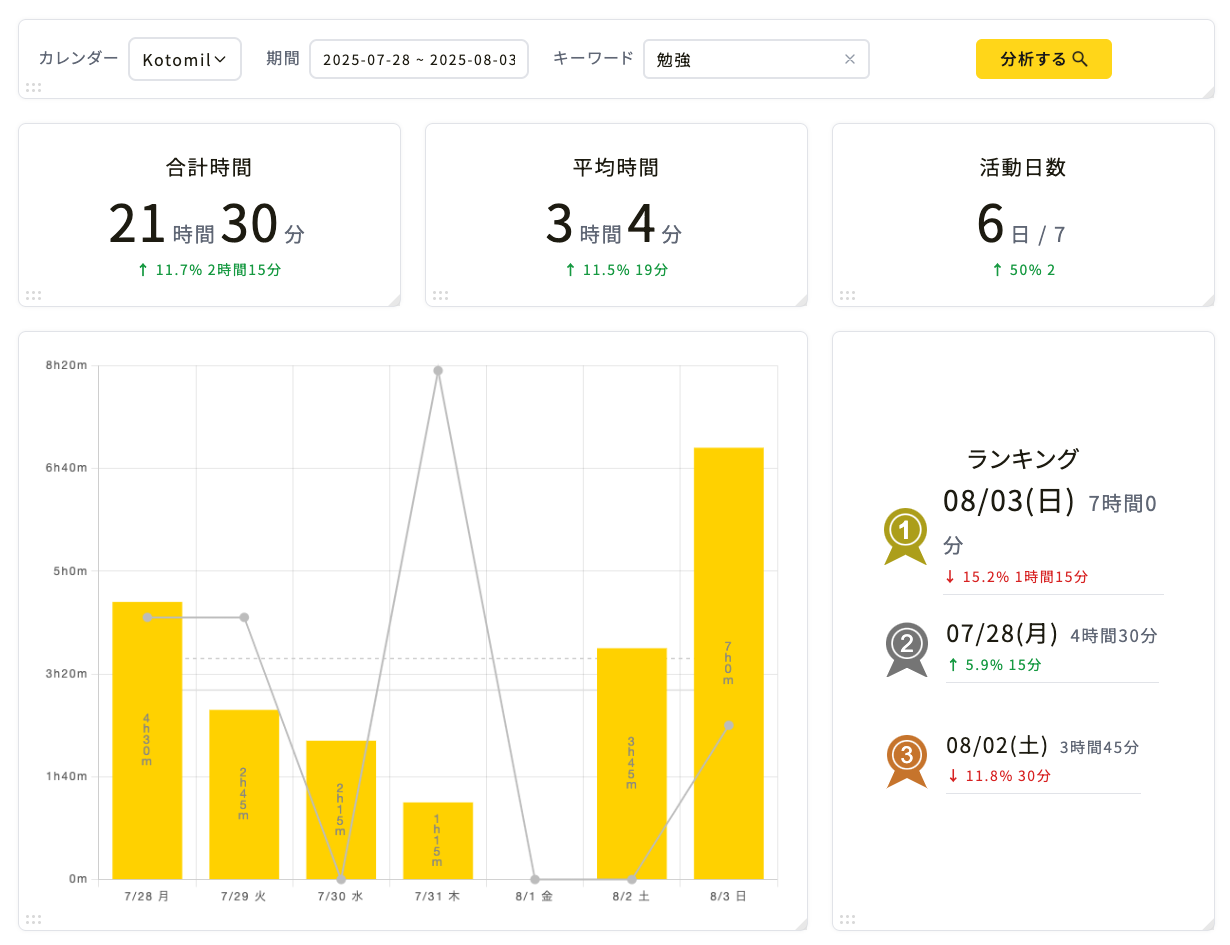Click the 活動日数 card corner resize grip

coord(1208,300)
